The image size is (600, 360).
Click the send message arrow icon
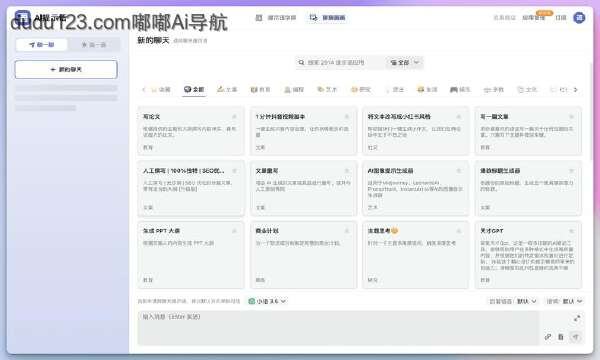575,337
